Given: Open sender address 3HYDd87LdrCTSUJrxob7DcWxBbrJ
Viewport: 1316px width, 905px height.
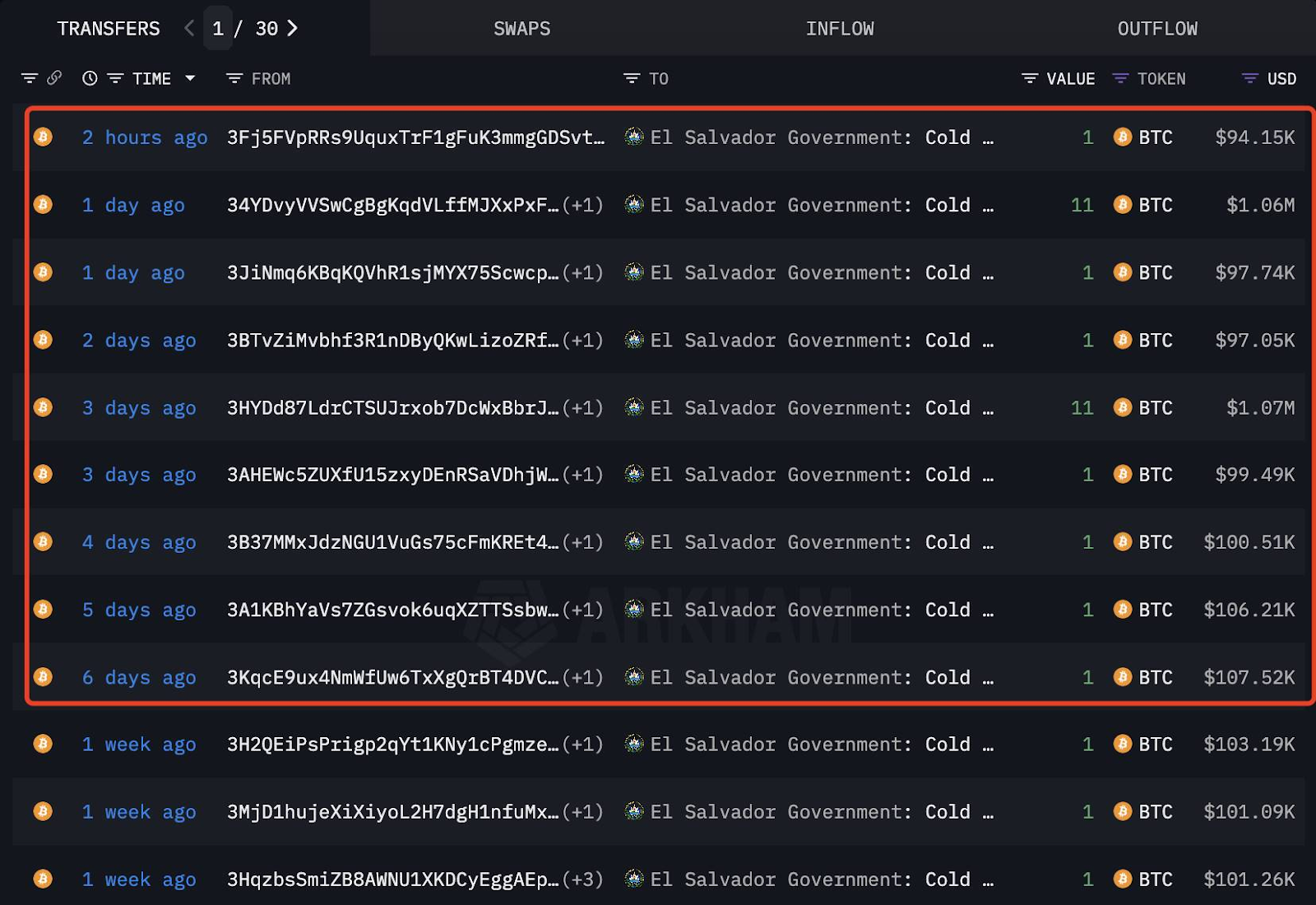Looking at the screenshot, I should (392, 407).
